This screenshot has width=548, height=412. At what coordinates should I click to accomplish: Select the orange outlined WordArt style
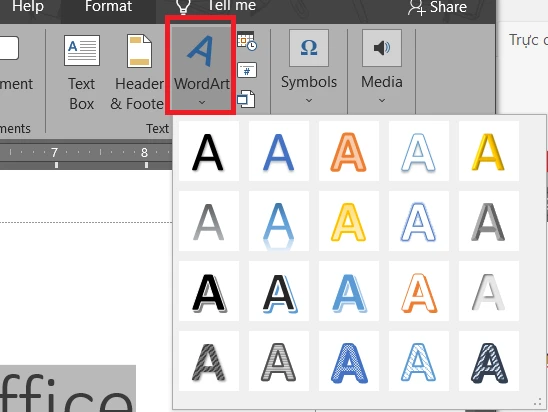pyautogui.click(x=419, y=291)
